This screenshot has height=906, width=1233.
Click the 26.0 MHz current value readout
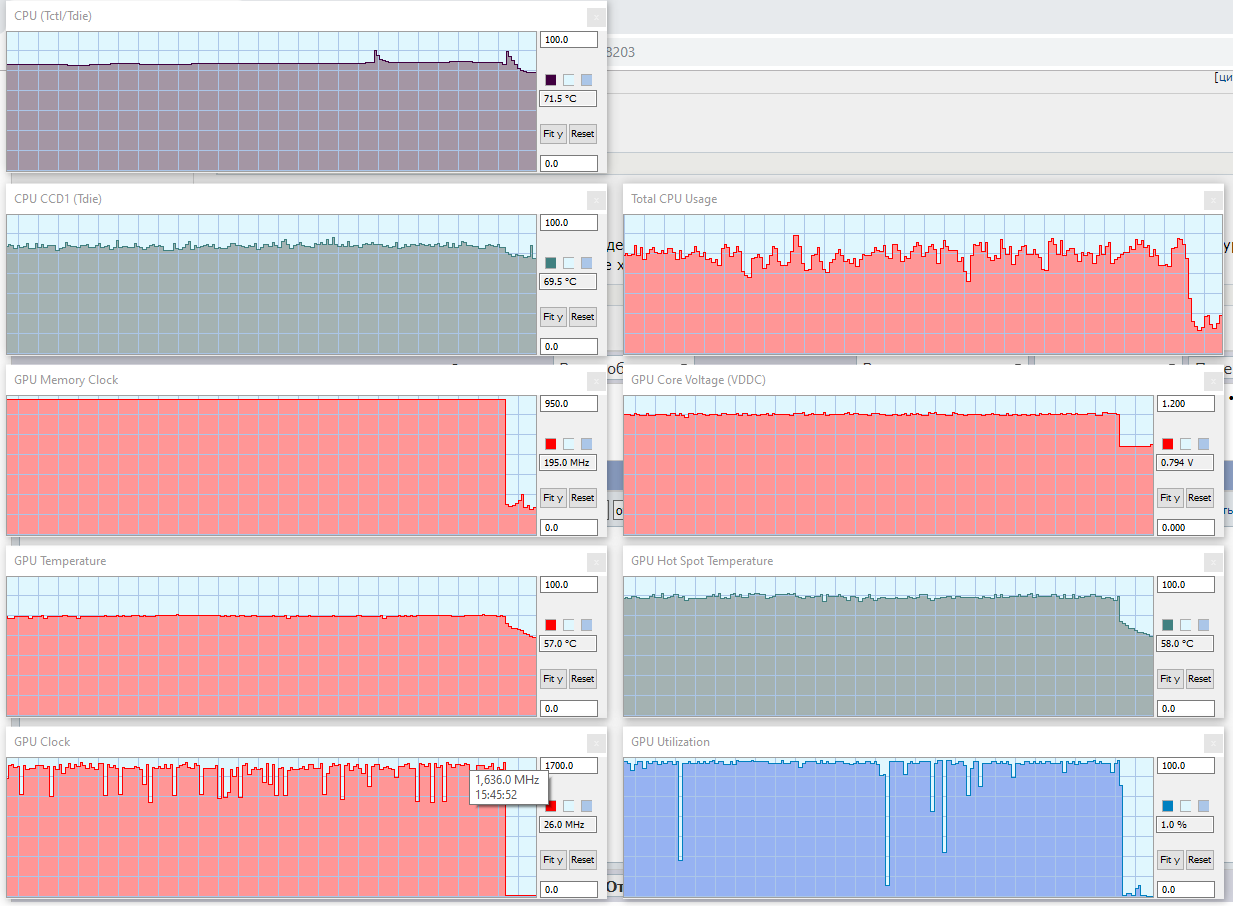[x=569, y=825]
